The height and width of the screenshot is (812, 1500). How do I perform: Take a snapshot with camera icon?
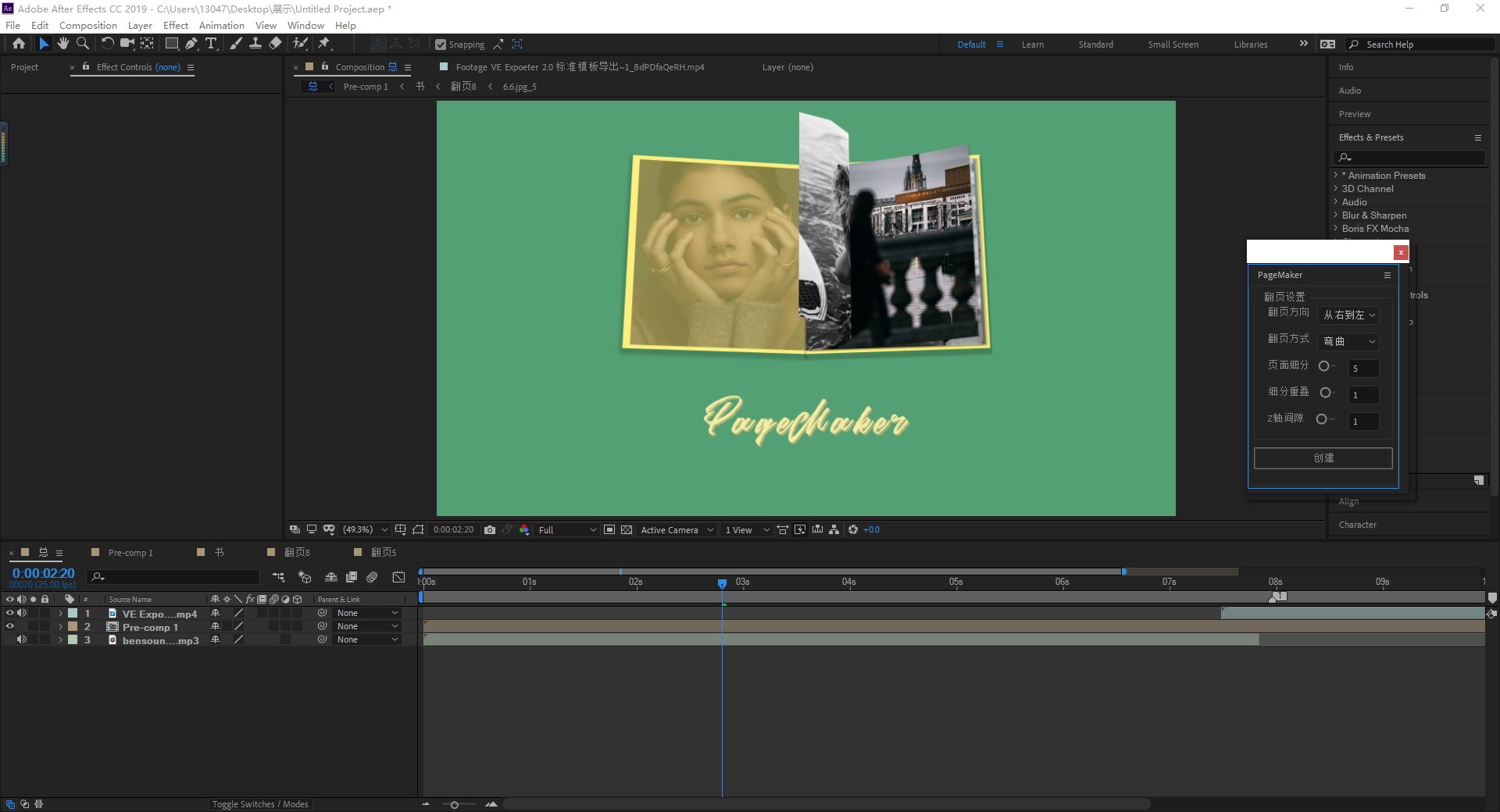pos(490,529)
